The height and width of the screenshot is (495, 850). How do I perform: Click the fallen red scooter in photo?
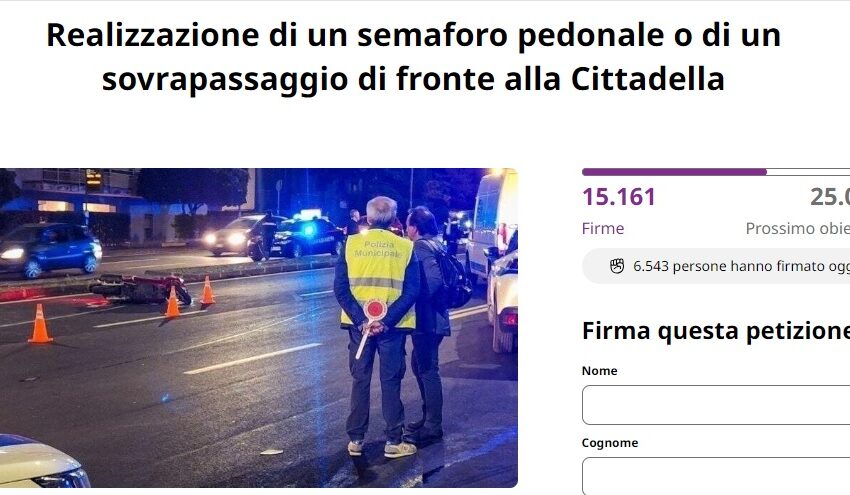142,289
